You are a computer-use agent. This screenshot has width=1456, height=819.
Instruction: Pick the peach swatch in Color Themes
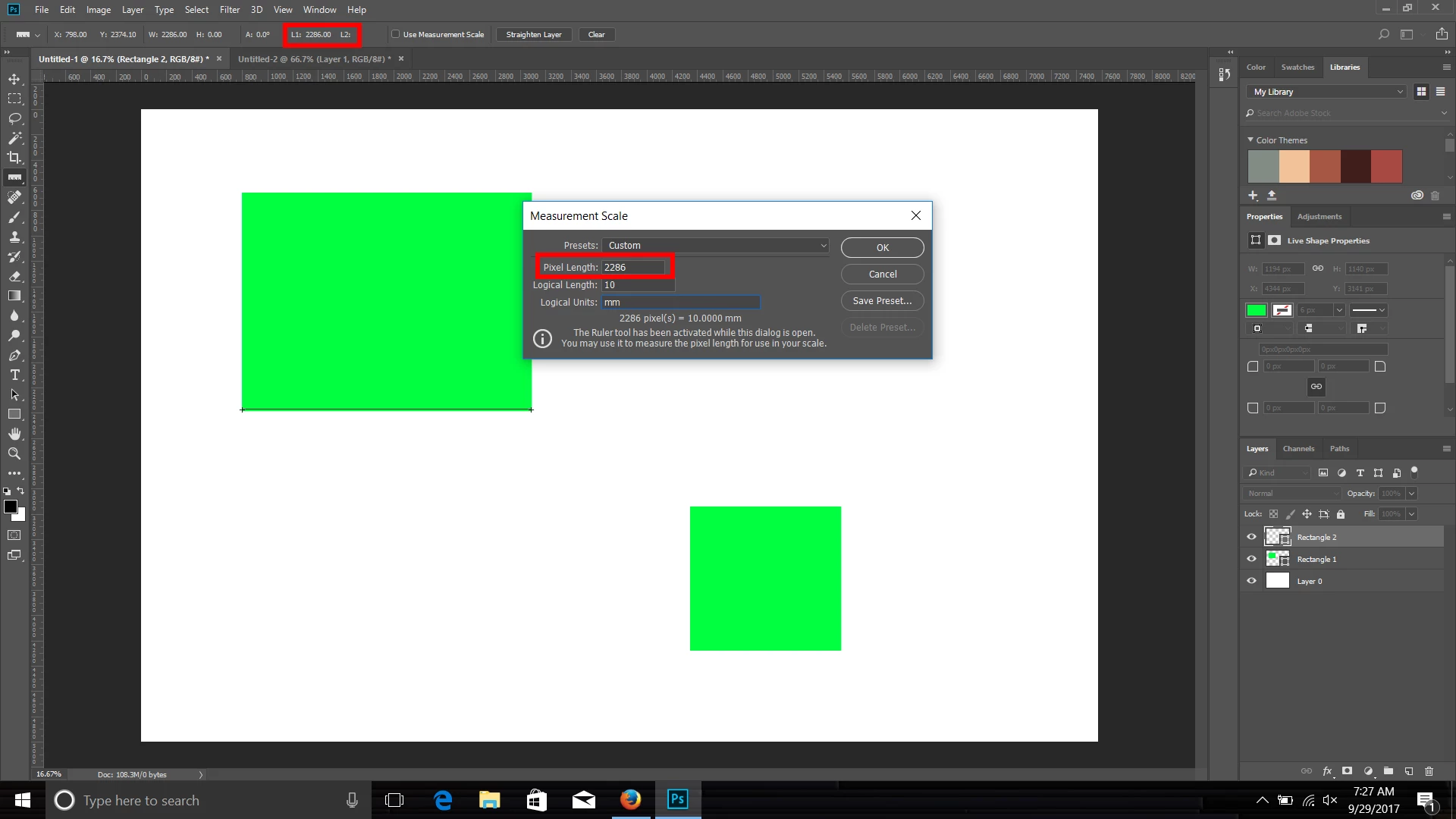click(1294, 166)
